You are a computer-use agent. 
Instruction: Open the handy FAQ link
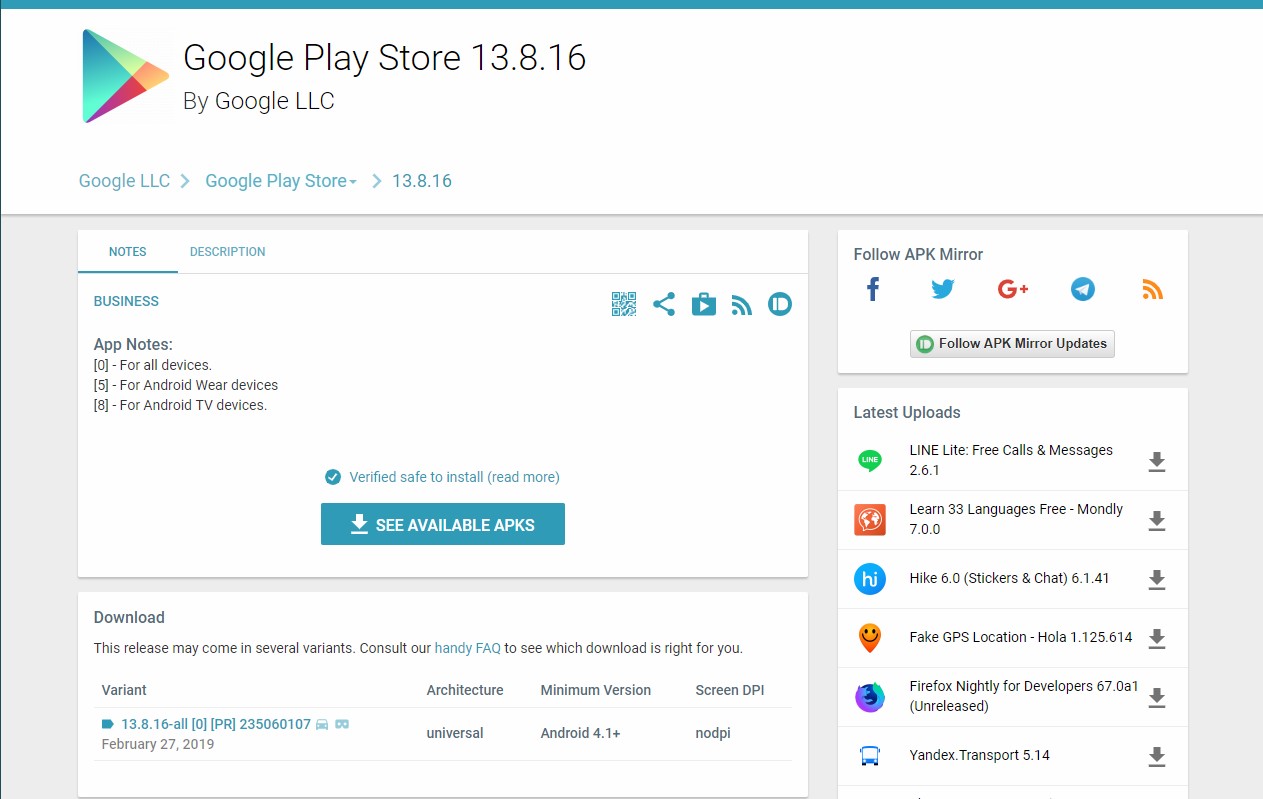[x=468, y=648]
